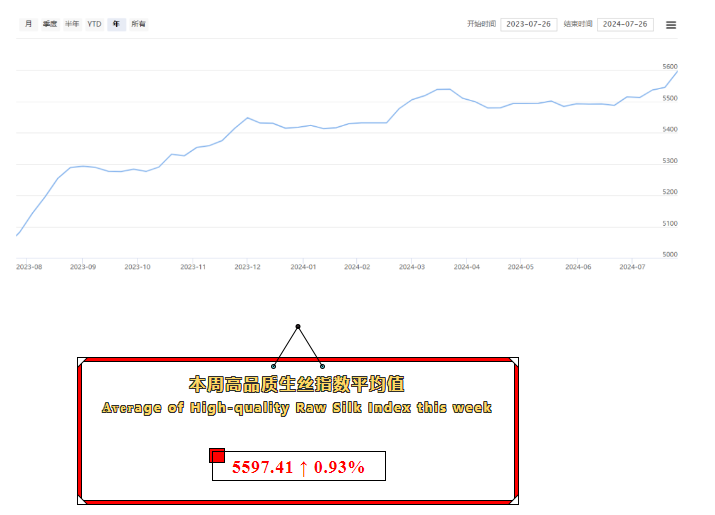Select the 年 (year) range option
This screenshot has width=715, height=515.
(117, 24)
